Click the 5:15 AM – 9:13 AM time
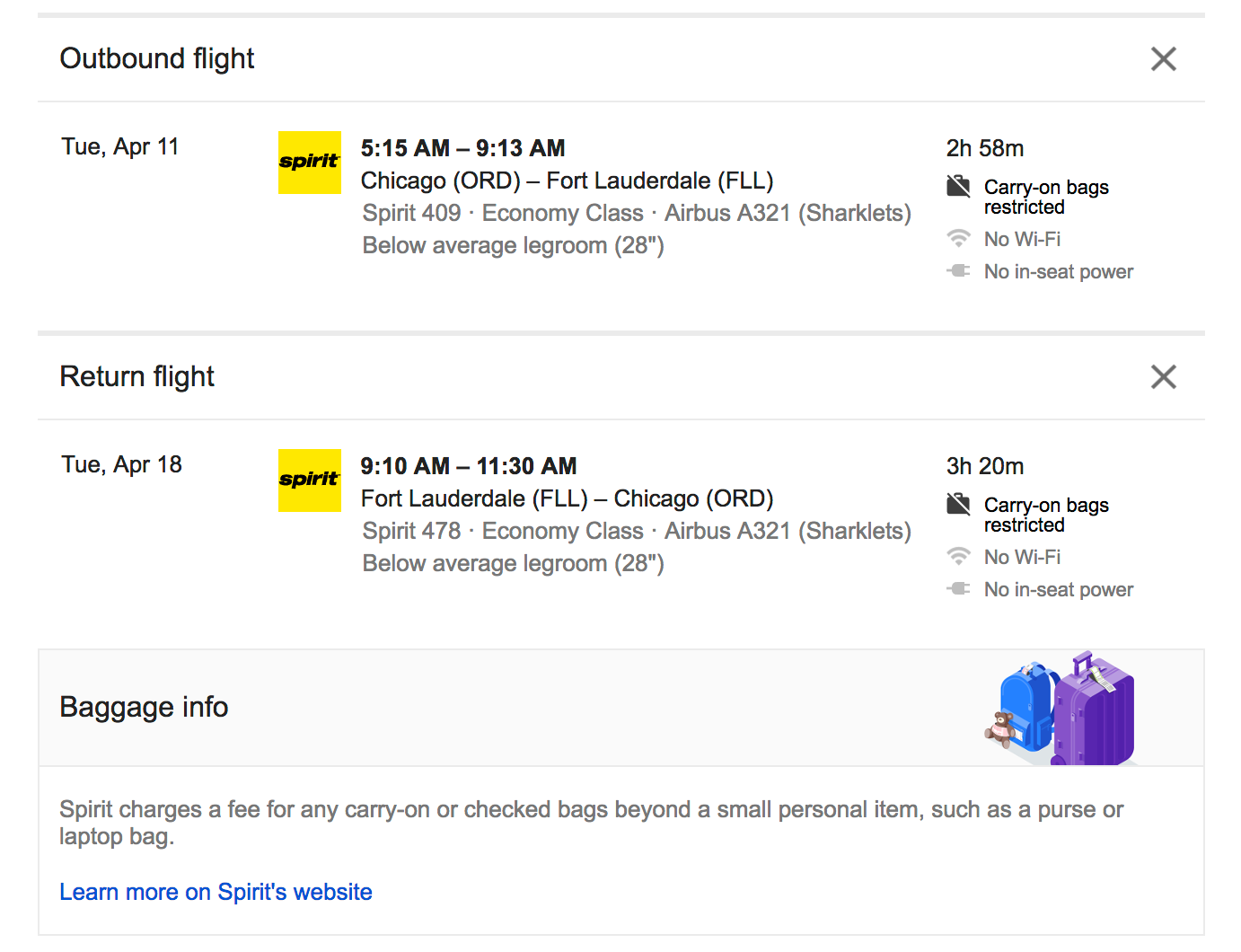This screenshot has width=1241, height=952. 463,148
